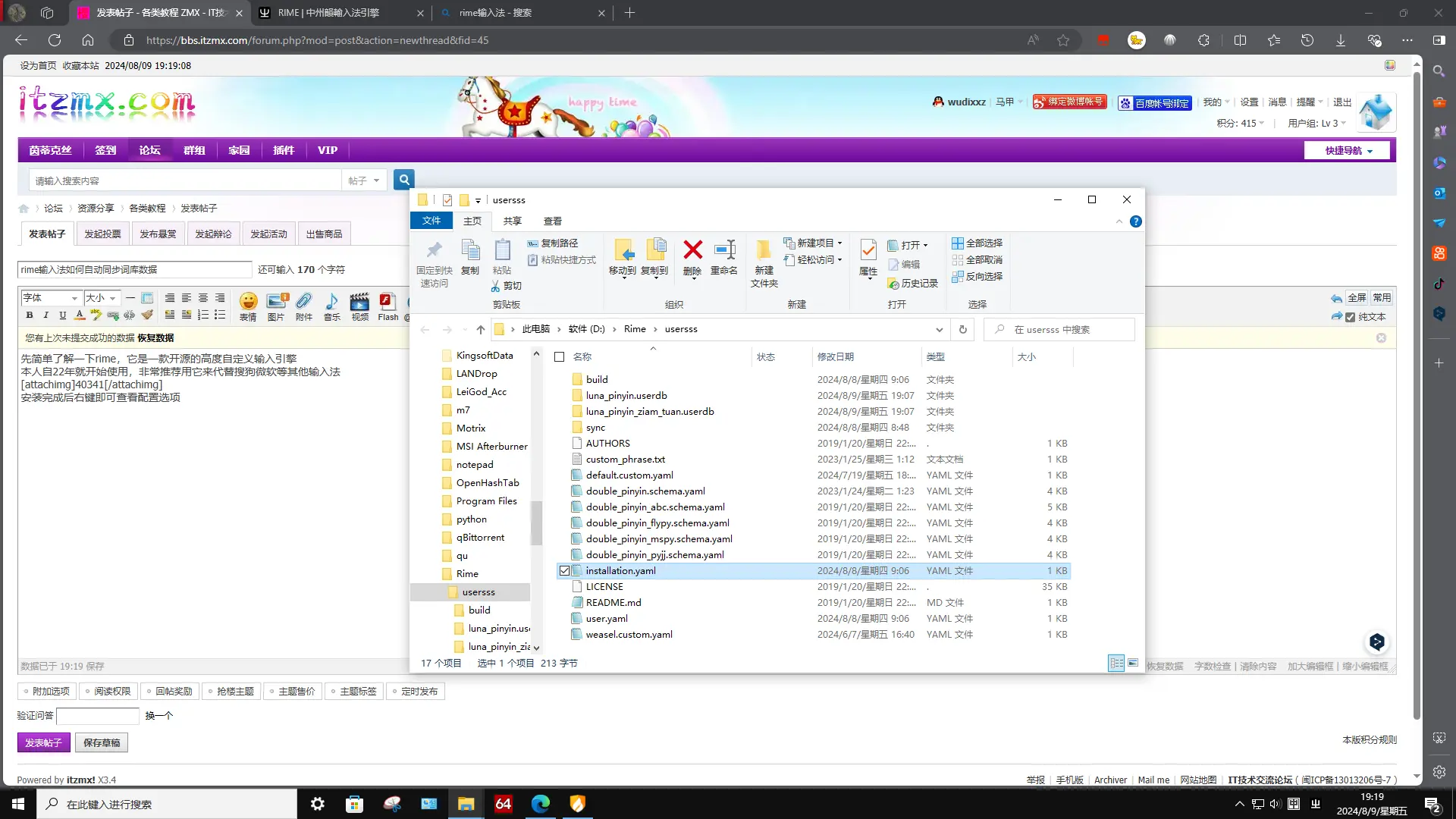Click the 换一个 verification link
The width and height of the screenshot is (1456, 819).
click(159, 716)
